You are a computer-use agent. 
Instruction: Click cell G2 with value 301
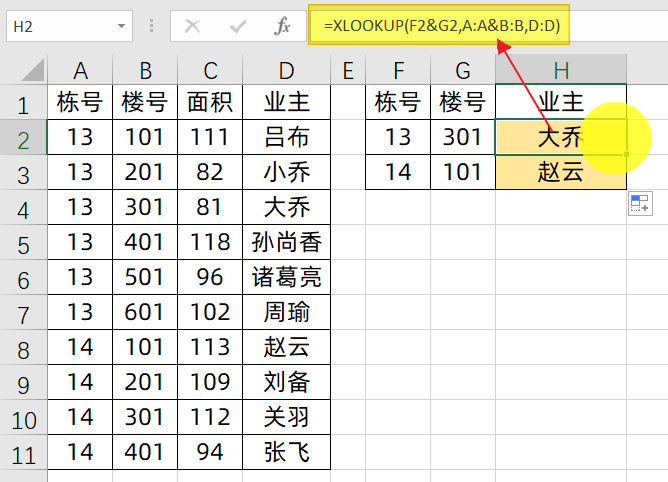point(463,137)
